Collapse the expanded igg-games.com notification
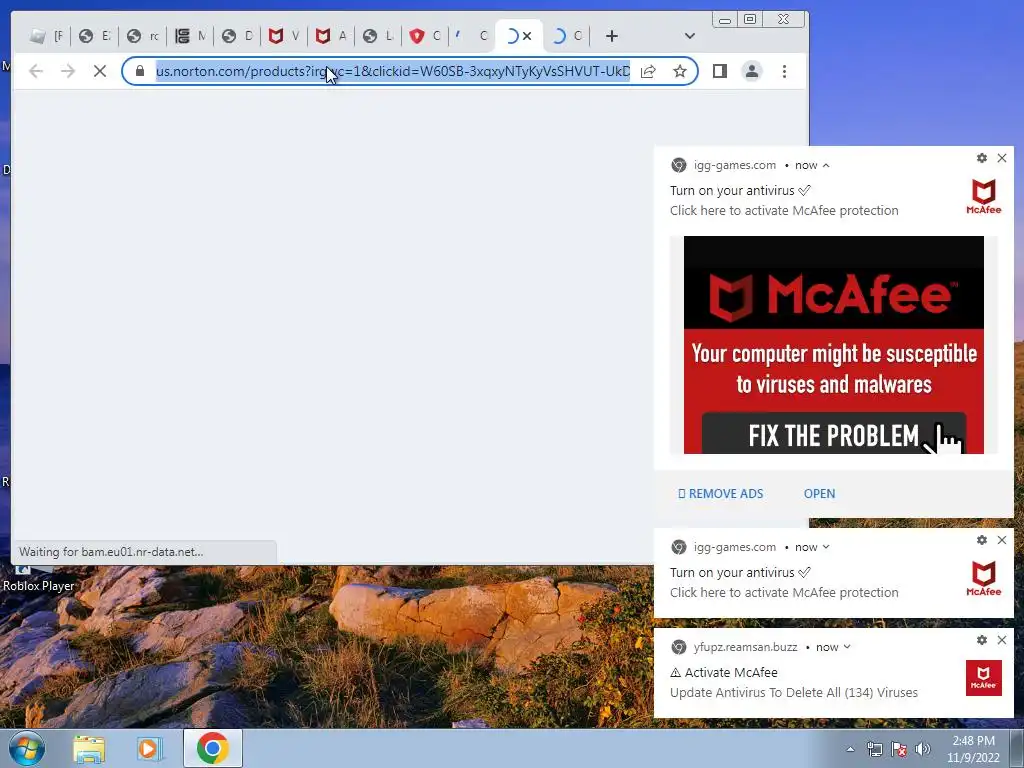This screenshot has height=768, width=1024. click(x=826, y=165)
